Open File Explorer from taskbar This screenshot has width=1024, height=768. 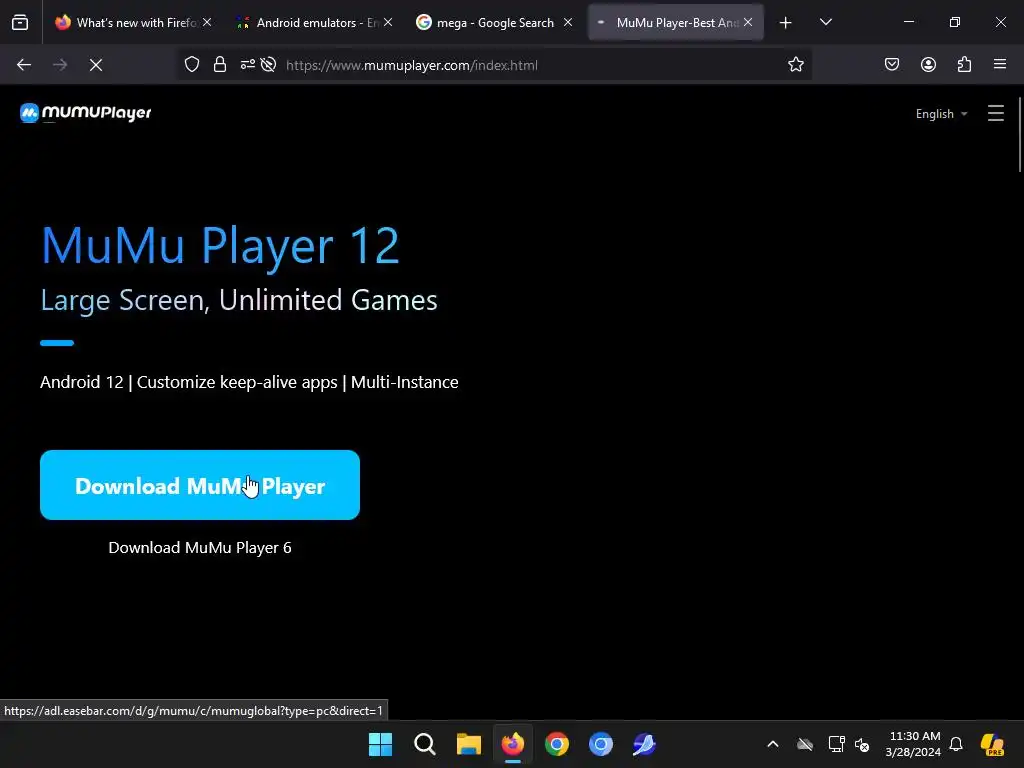pyautogui.click(x=468, y=744)
